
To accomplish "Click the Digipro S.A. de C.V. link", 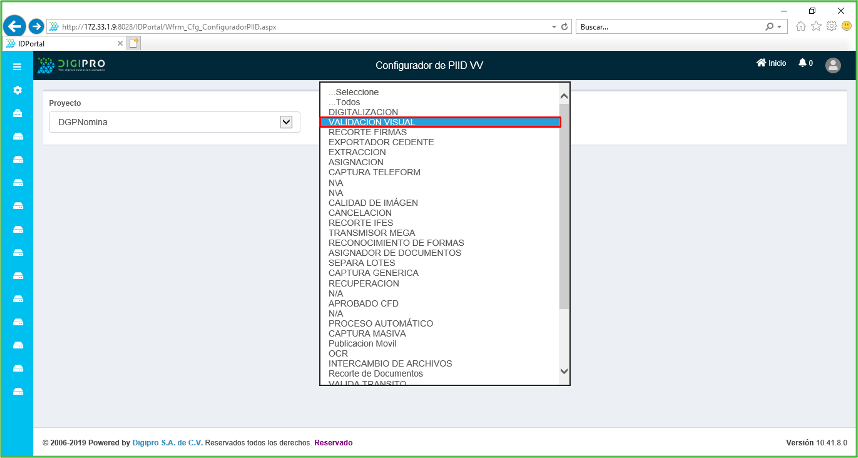I will tap(167, 442).
